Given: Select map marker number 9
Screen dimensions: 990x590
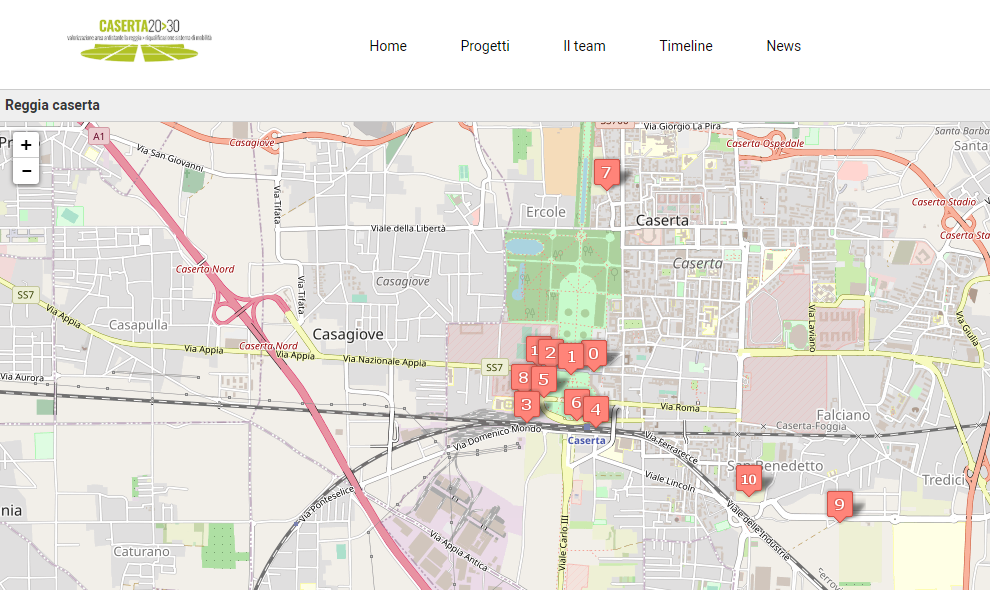Looking at the screenshot, I should click(x=839, y=504).
